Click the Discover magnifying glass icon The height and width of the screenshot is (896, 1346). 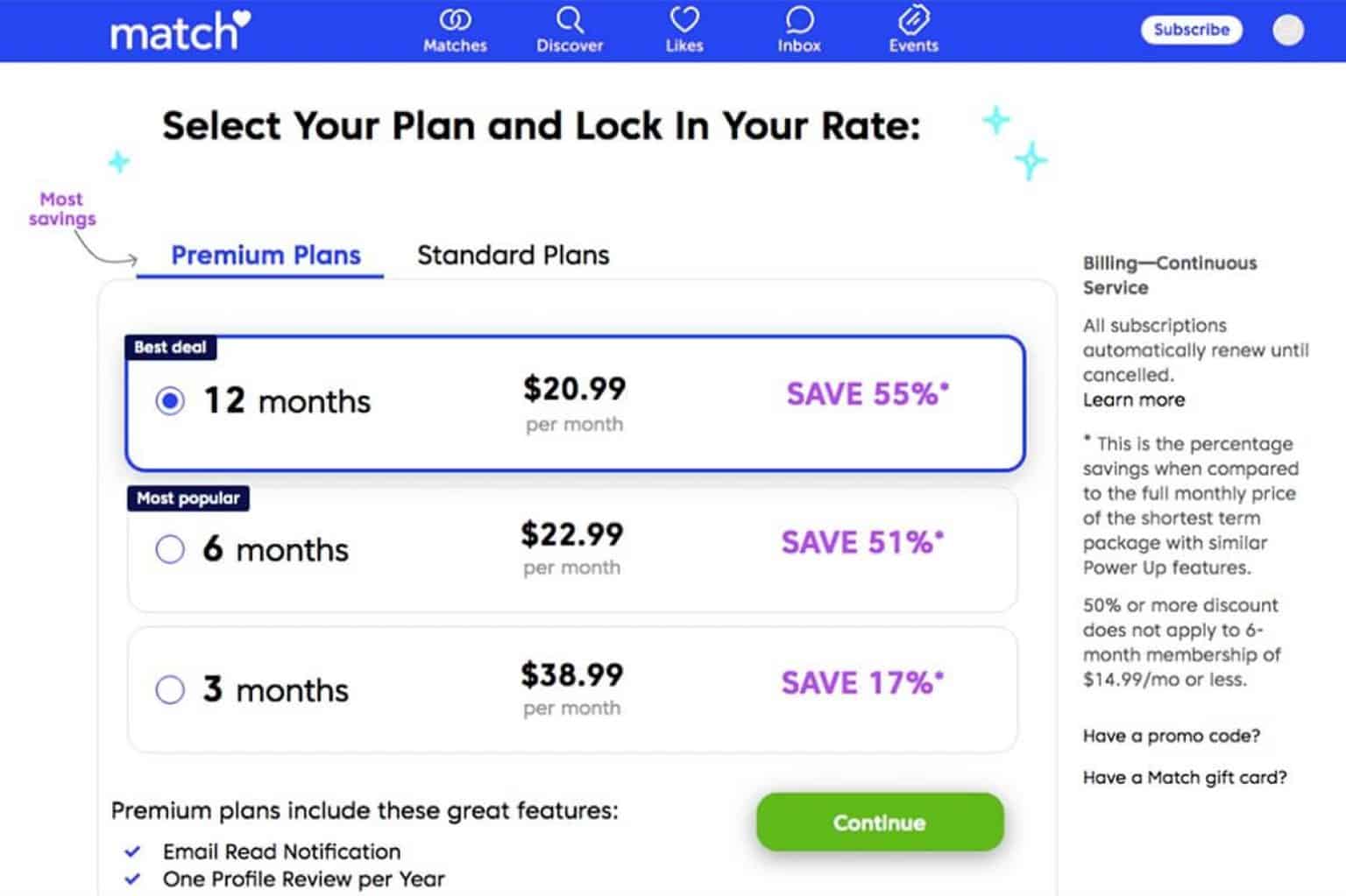pyautogui.click(x=570, y=20)
